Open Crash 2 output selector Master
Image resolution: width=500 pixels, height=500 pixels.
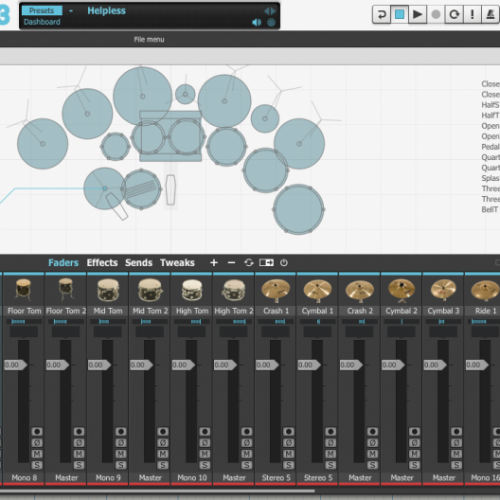pyautogui.click(x=360, y=478)
